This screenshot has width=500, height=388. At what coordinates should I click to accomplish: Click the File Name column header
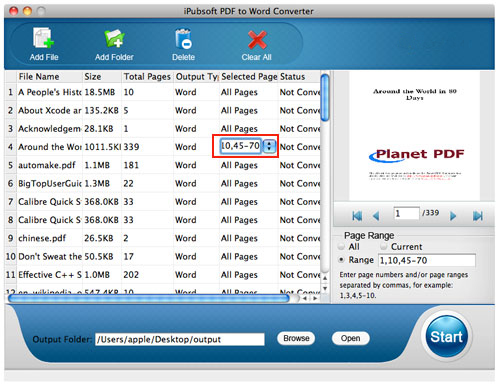49,77
